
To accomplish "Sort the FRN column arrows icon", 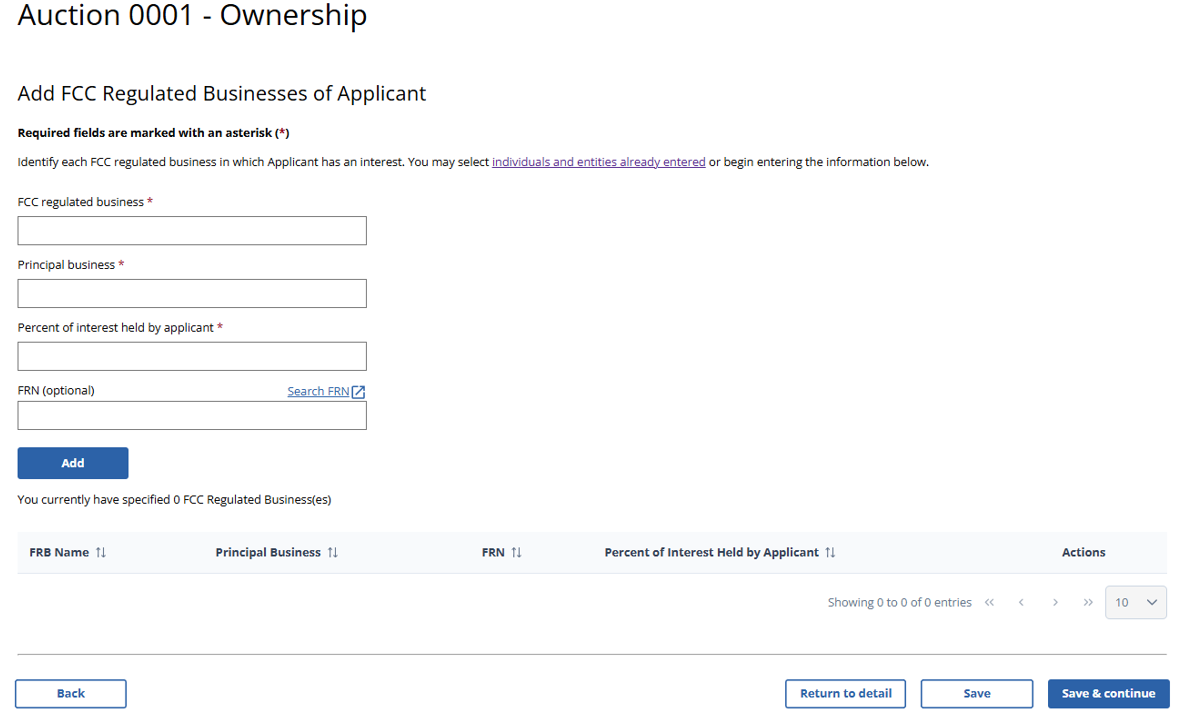I will (x=517, y=553).
